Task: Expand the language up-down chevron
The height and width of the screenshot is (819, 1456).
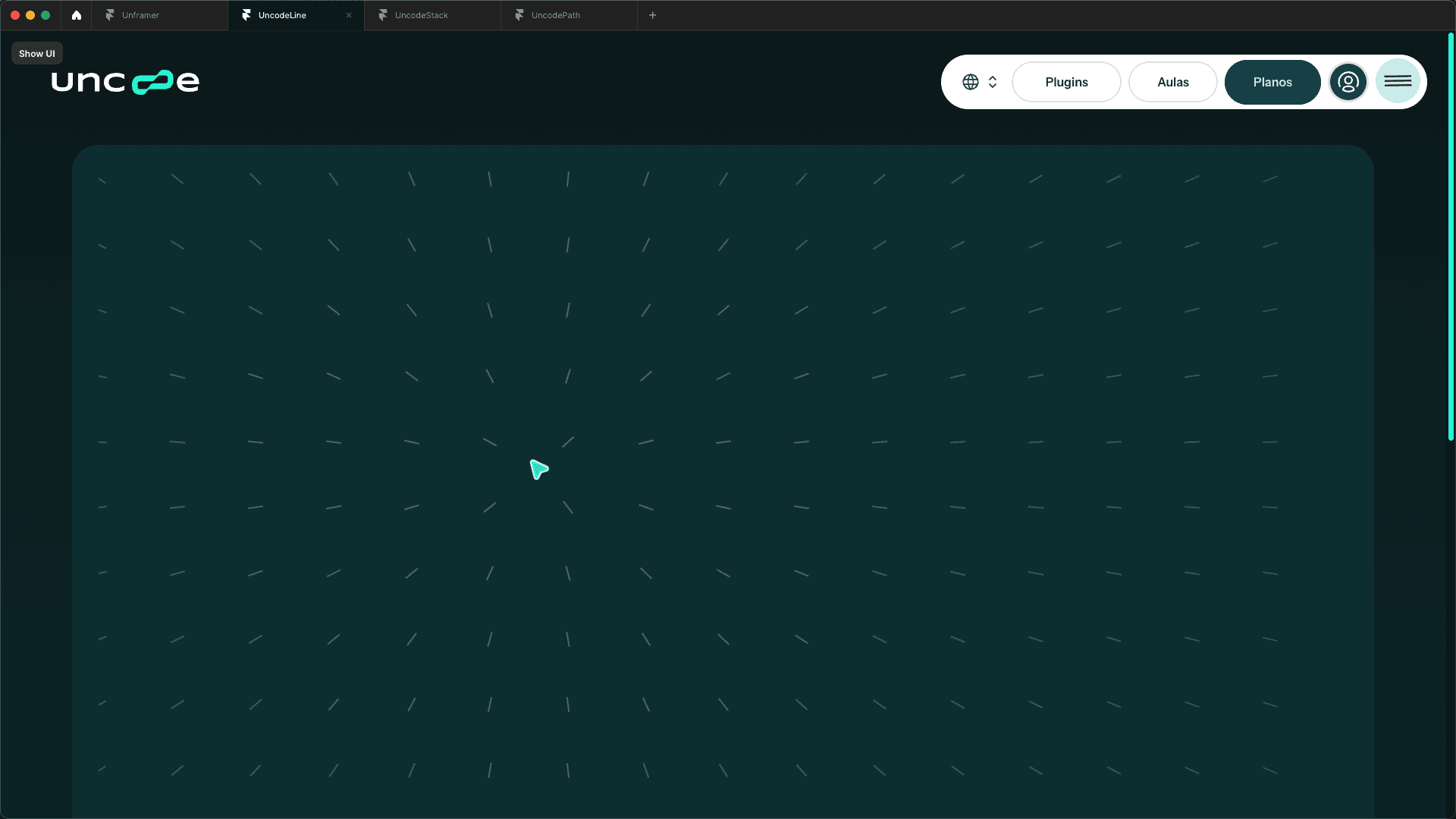Action: pyautogui.click(x=993, y=82)
